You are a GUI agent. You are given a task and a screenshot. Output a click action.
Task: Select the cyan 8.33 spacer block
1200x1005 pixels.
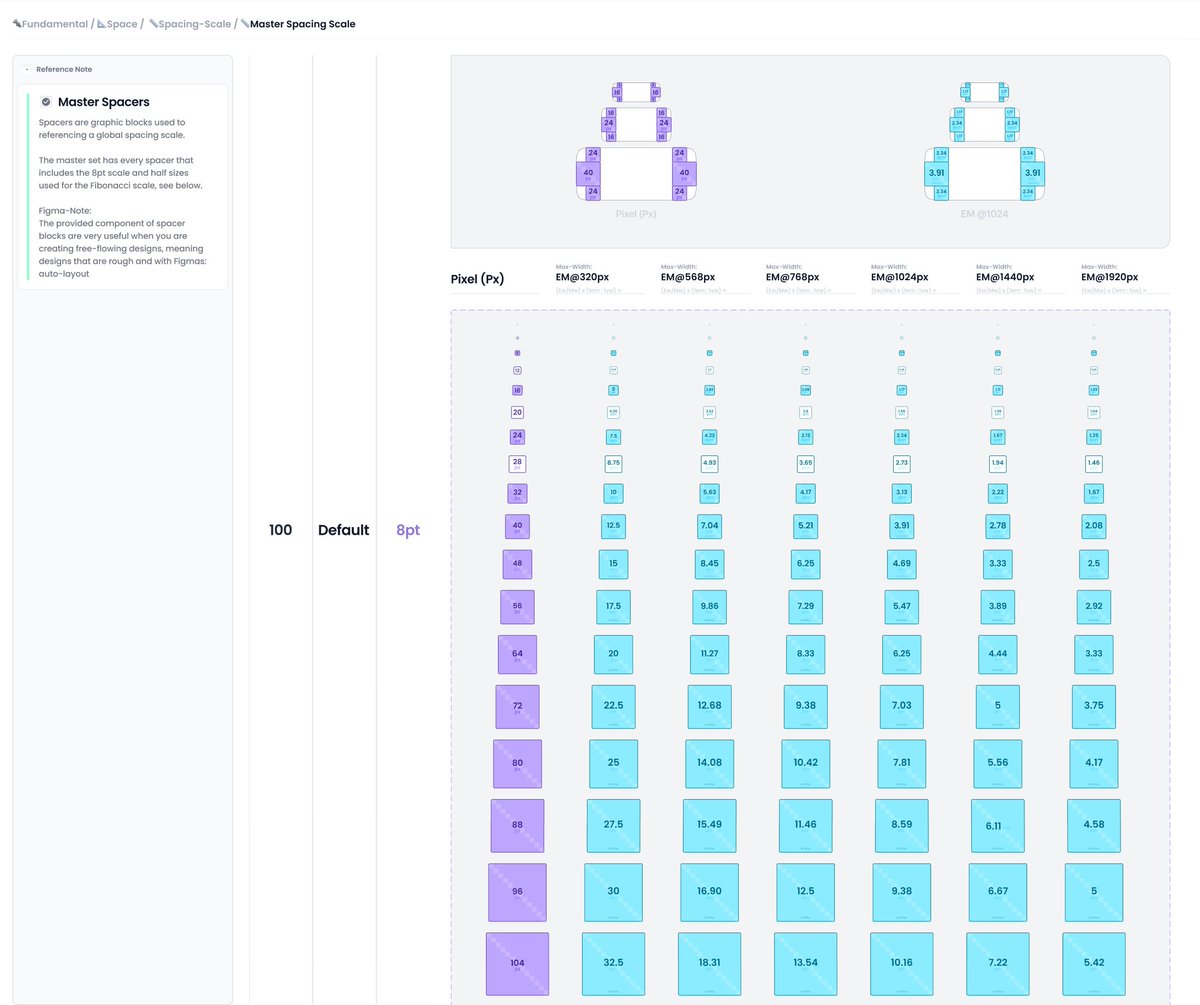805,654
